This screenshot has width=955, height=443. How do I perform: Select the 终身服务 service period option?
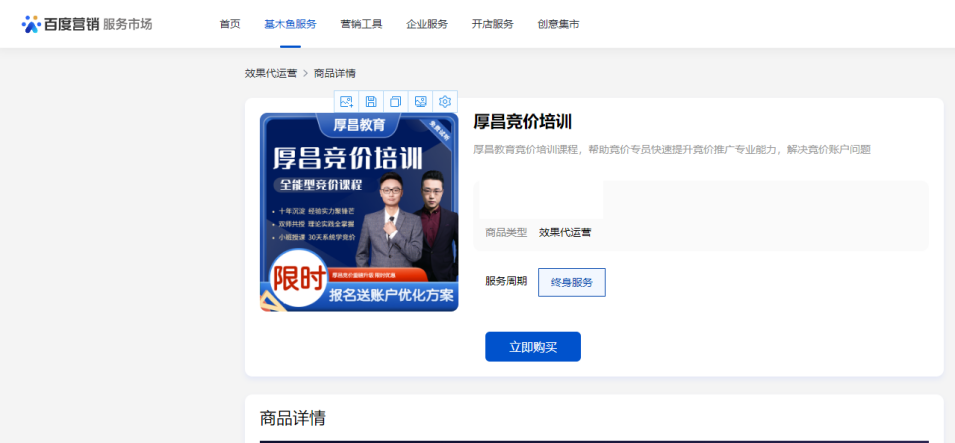[572, 282]
